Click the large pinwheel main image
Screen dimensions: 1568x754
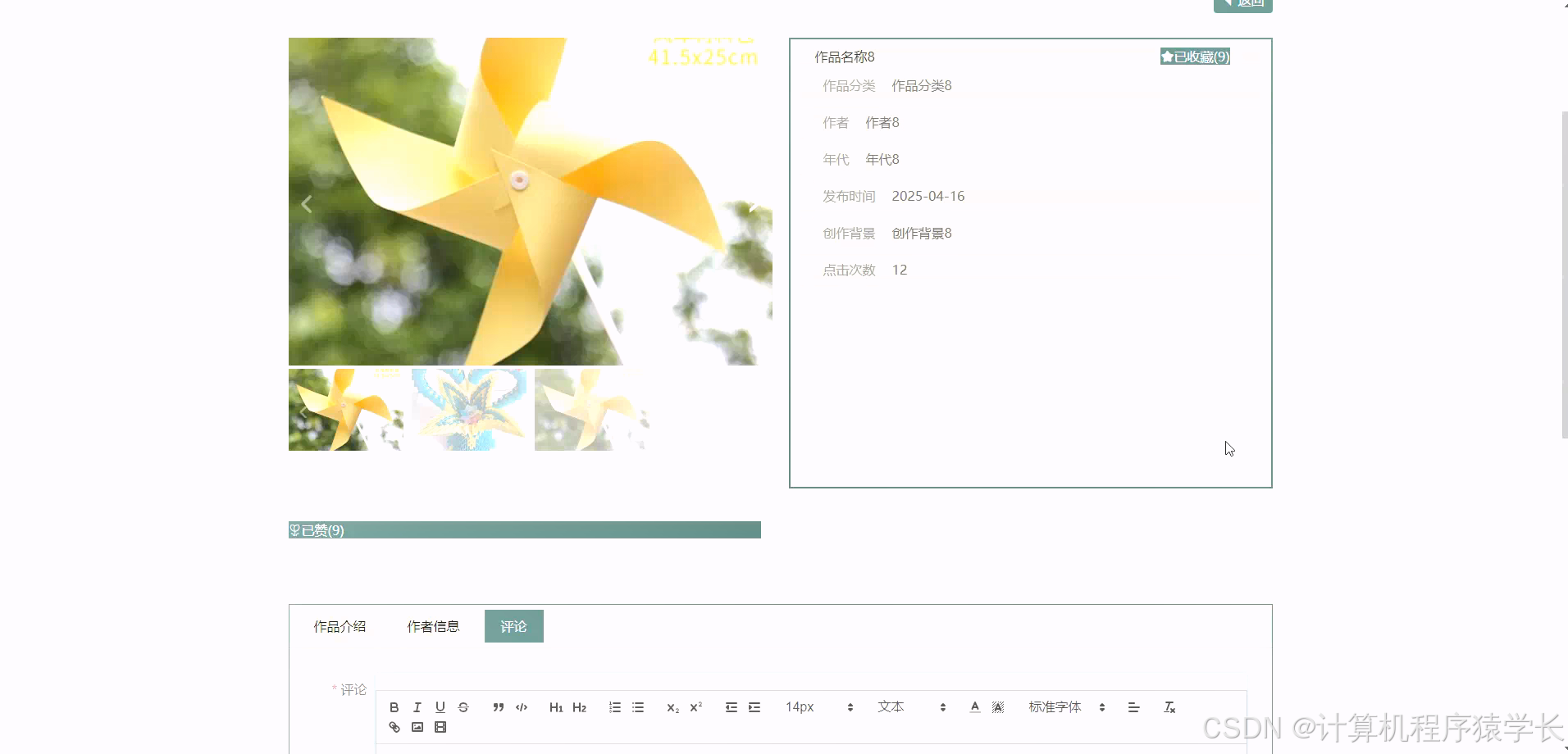point(531,202)
